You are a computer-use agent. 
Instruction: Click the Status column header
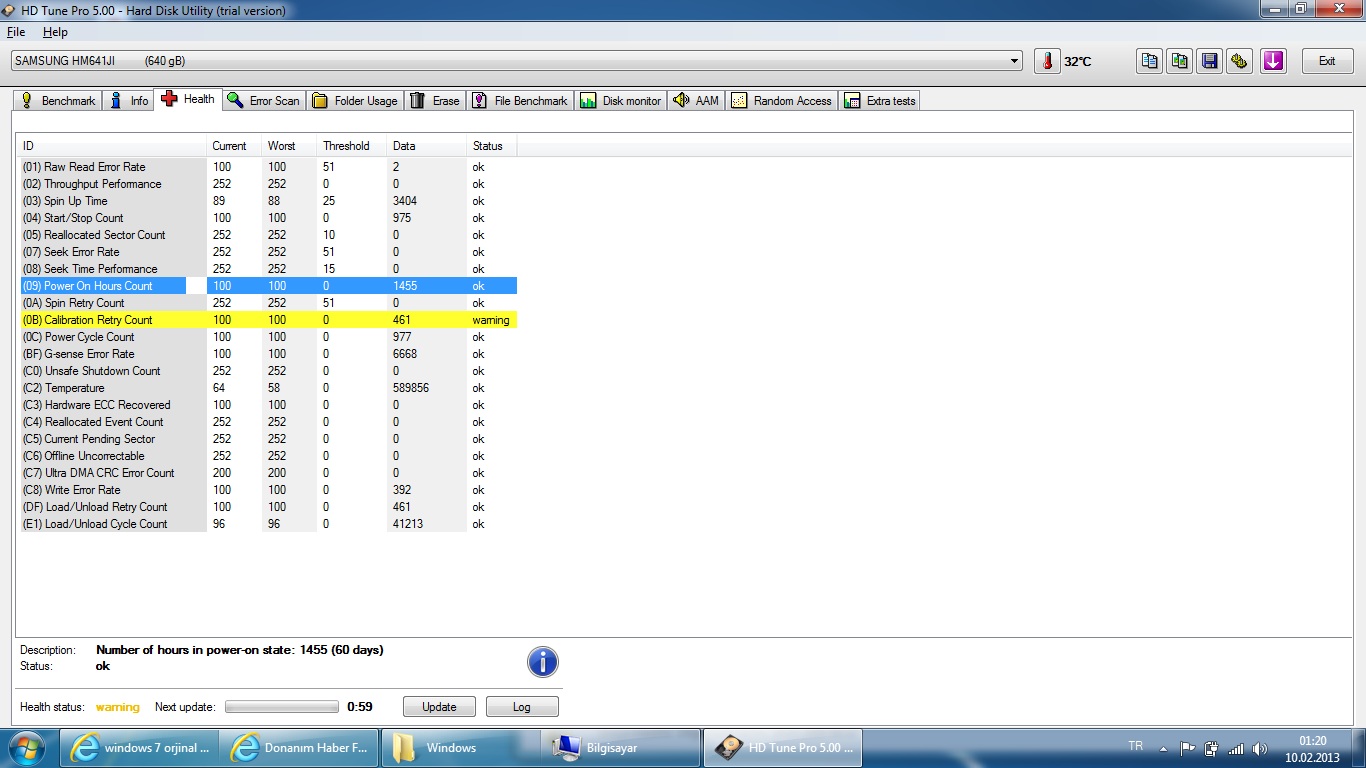[x=492, y=146]
